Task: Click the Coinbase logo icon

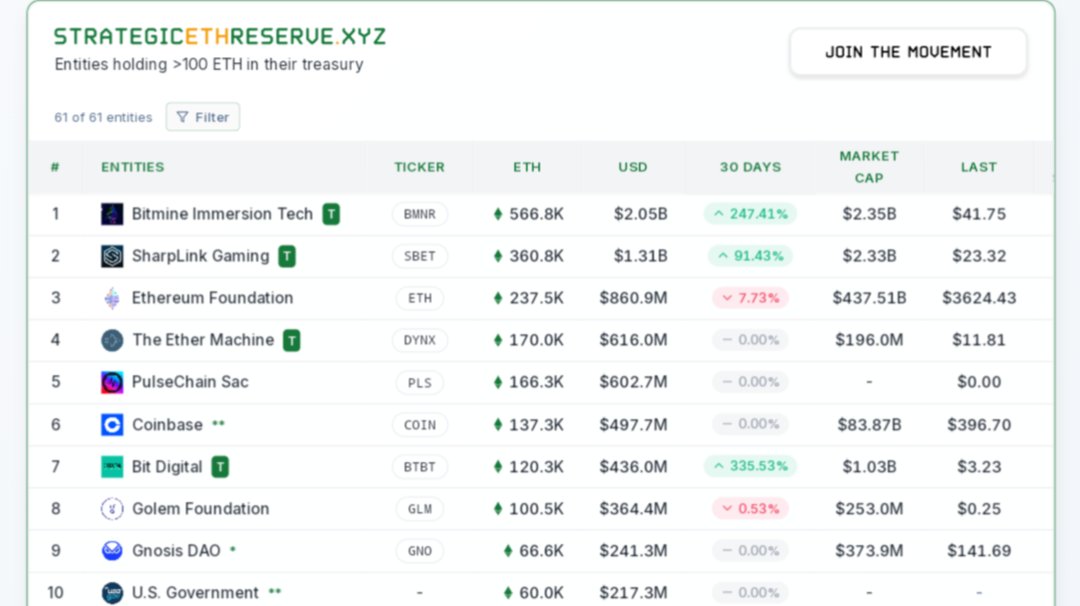Action: pos(112,425)
